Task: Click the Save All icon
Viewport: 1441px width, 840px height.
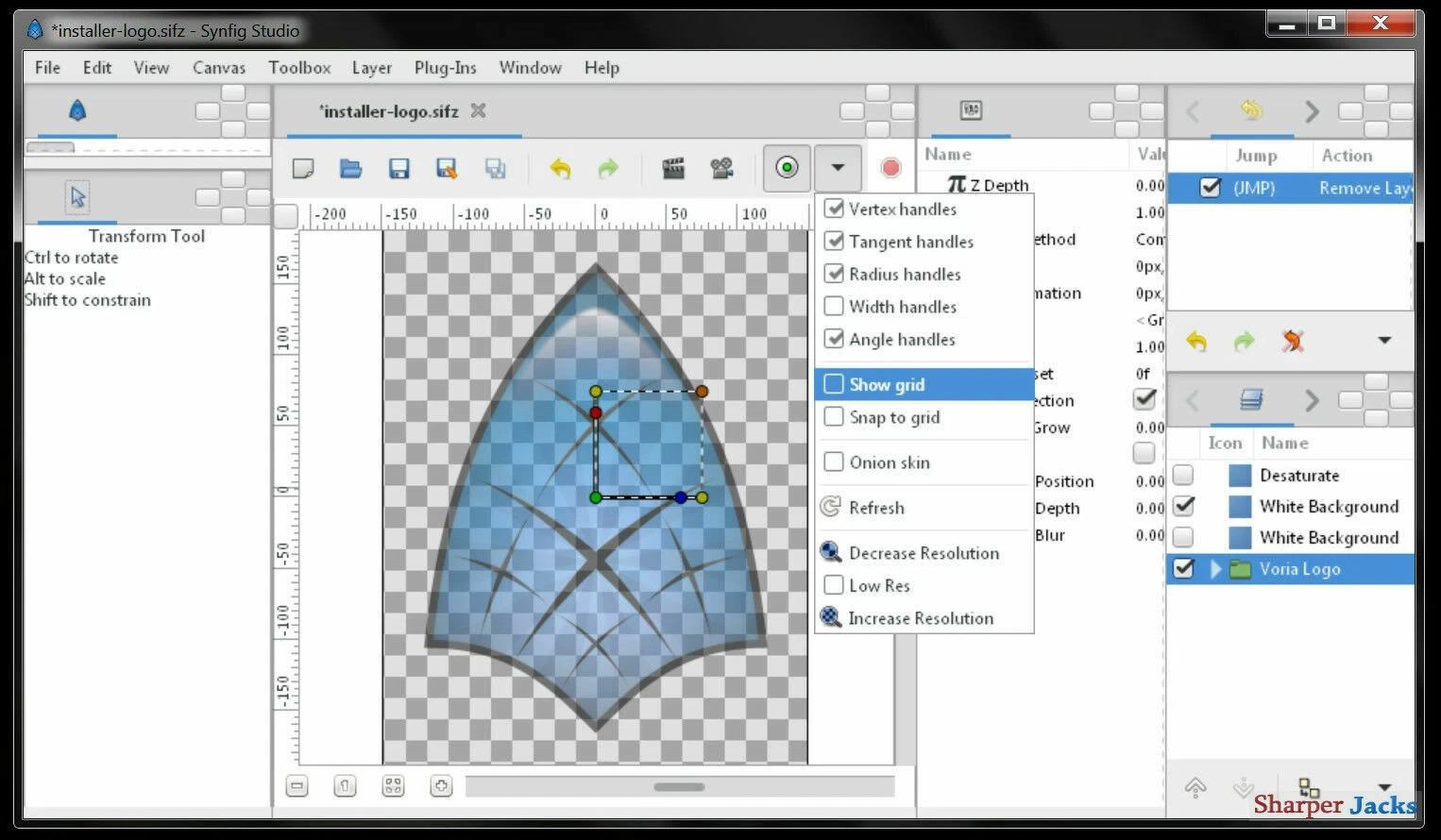Action: click(495, 168)
